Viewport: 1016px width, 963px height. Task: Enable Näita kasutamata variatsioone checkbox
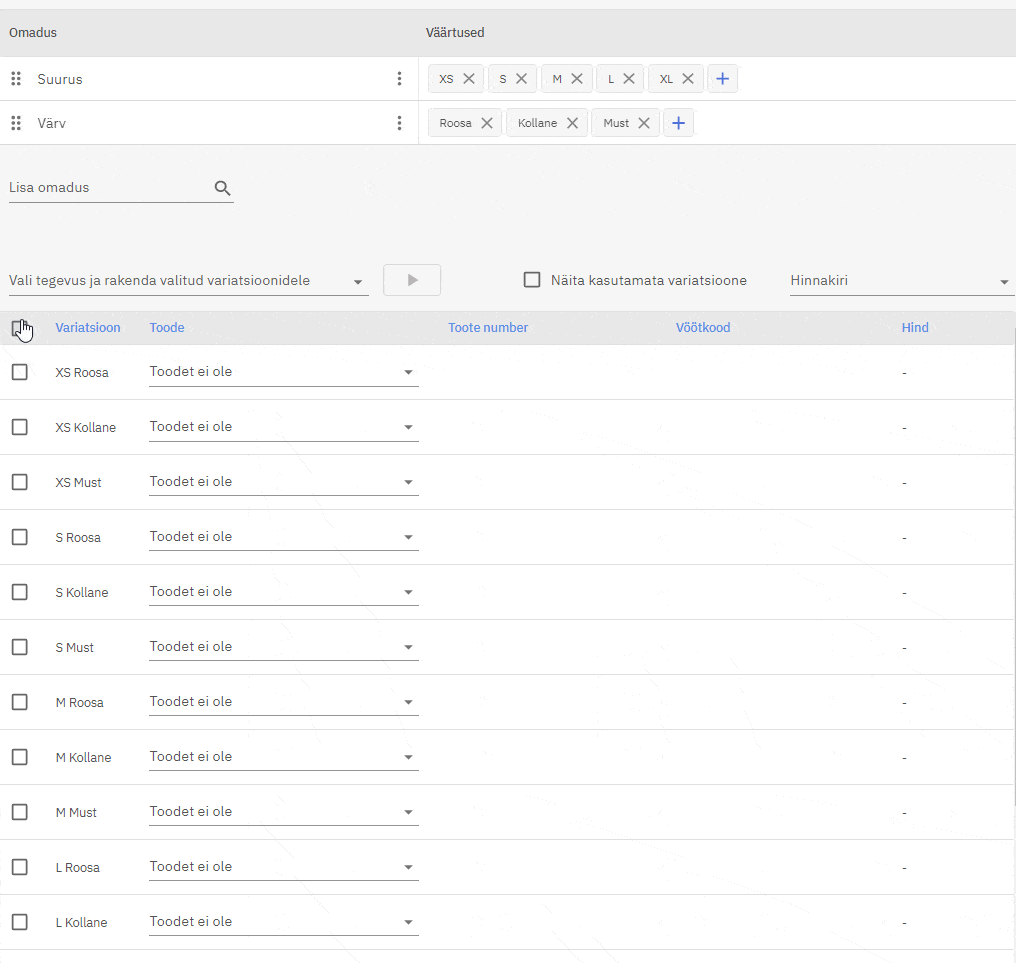tap(532, 280)
